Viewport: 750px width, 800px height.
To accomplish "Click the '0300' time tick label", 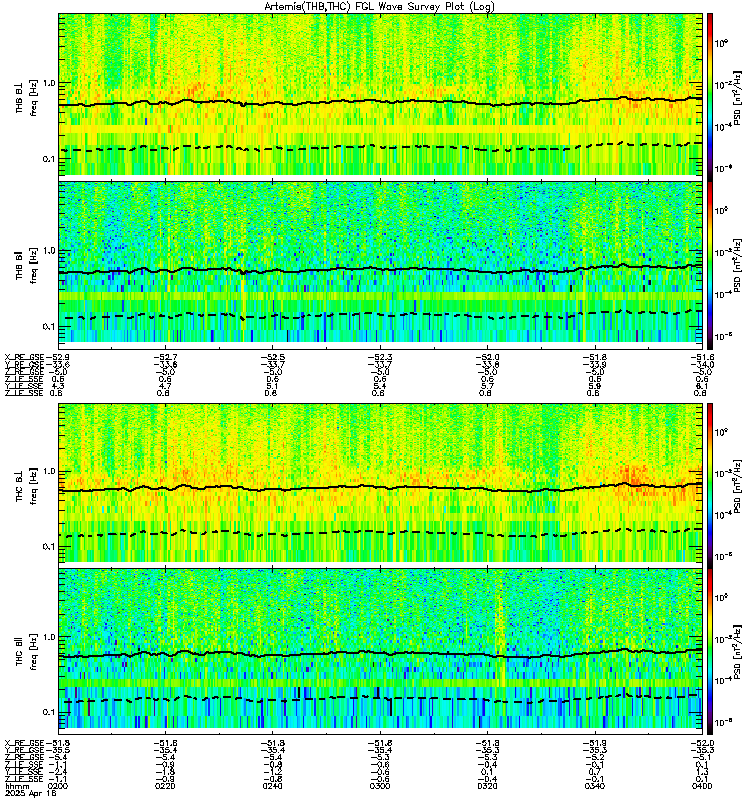I will coord(380,786).
